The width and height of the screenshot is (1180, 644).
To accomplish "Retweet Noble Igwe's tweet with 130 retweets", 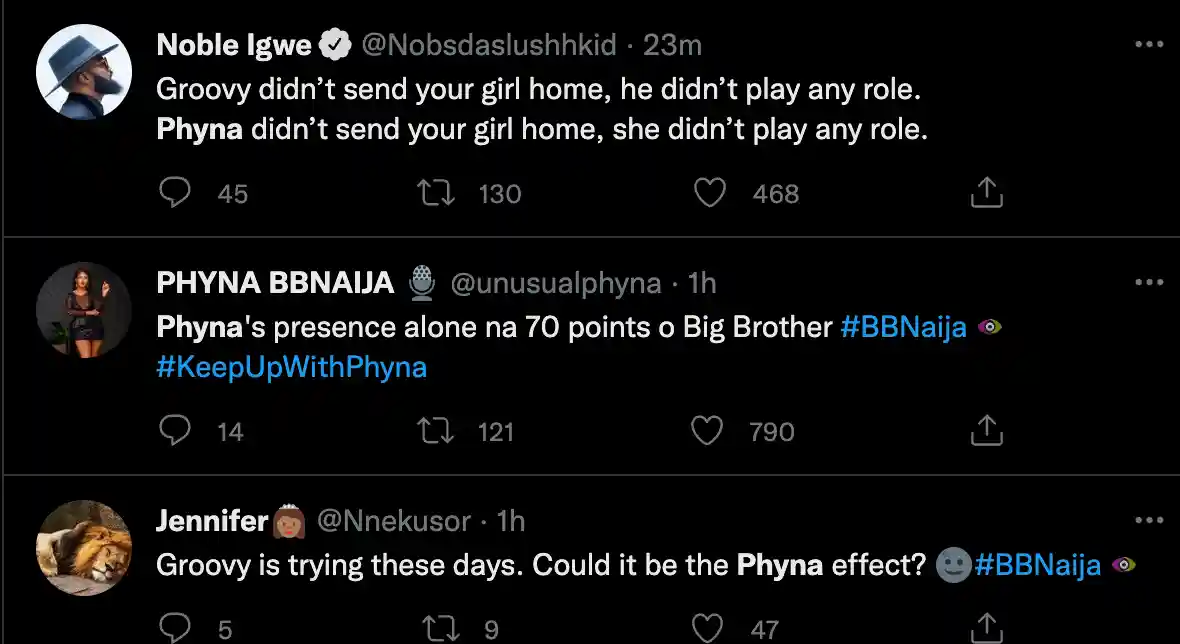I will 436,193.
